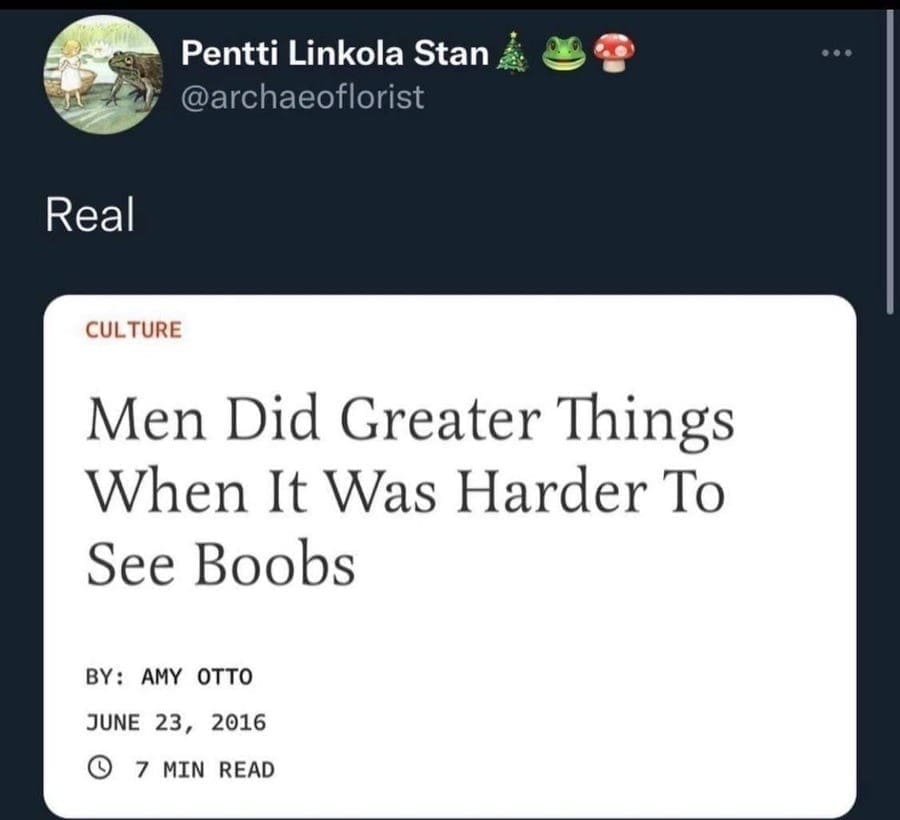Click the vertical scrollbar on right edge
This screenshot has height=820, width=900.
[x=890, y=160]
